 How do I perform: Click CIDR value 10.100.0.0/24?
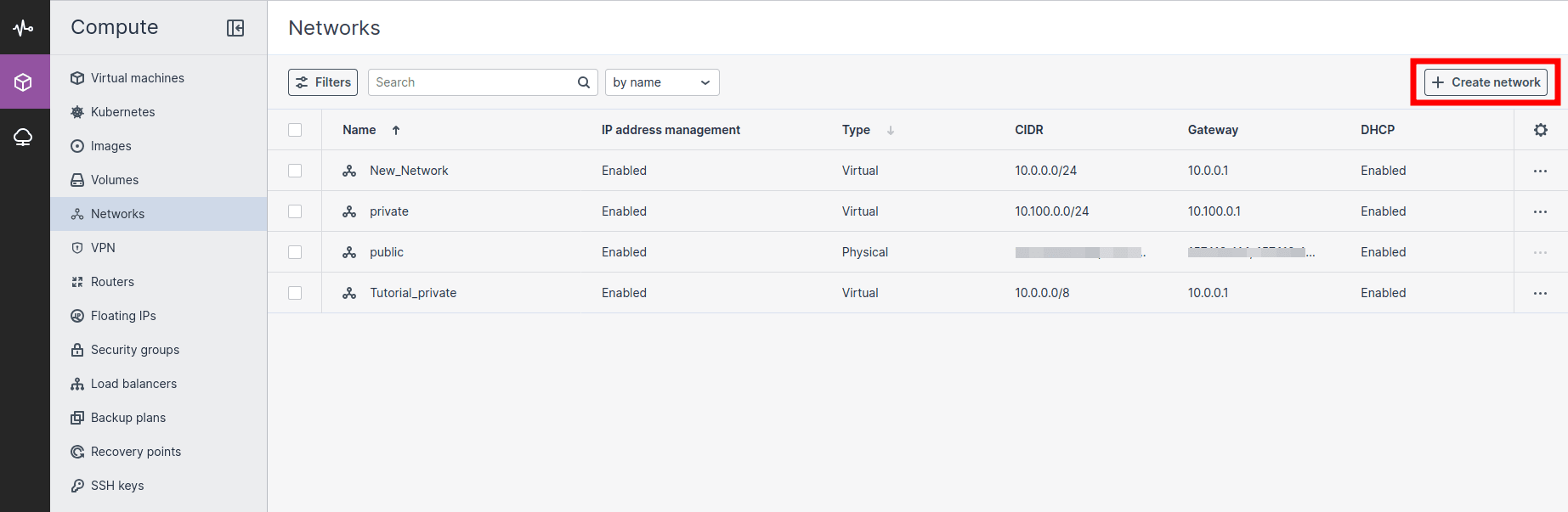(1052, 211)
